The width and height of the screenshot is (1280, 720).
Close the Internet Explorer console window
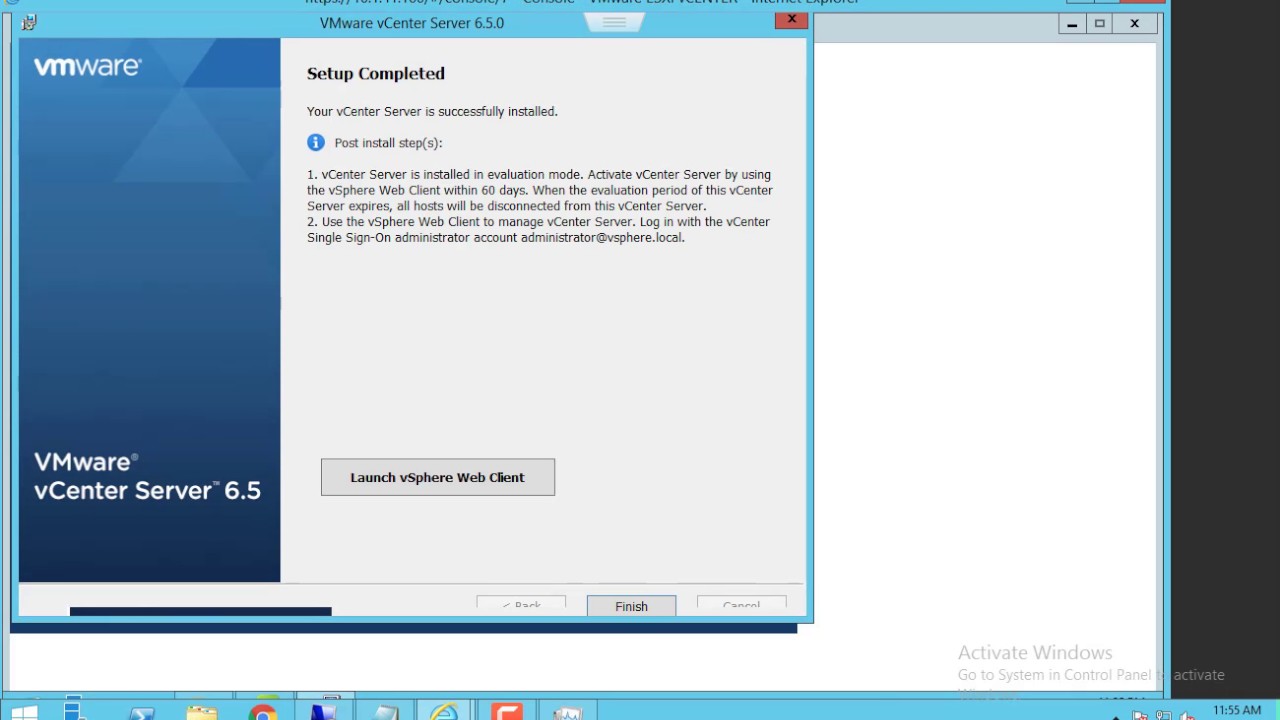point(1135,24)
